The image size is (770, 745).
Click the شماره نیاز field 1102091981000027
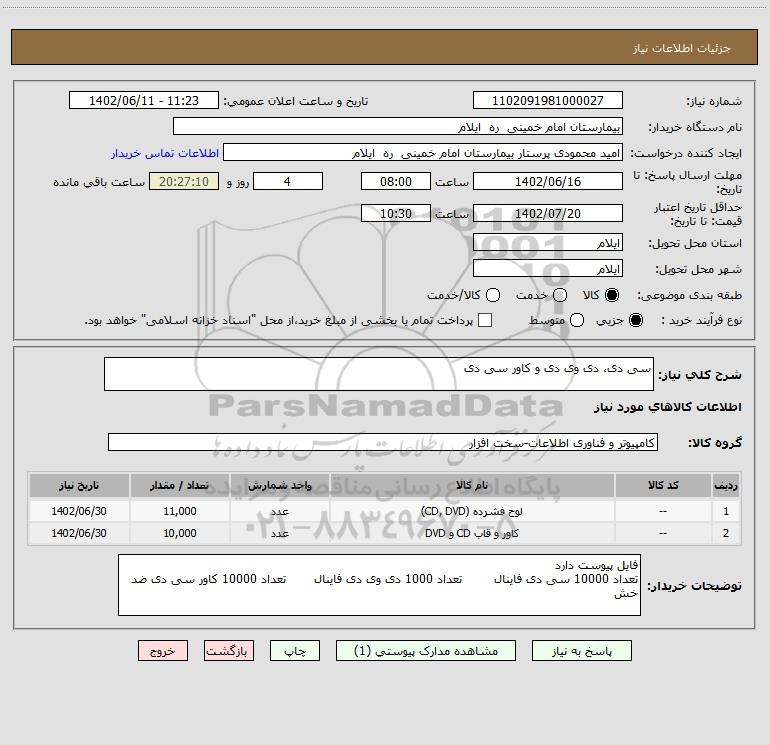[548, 100]
